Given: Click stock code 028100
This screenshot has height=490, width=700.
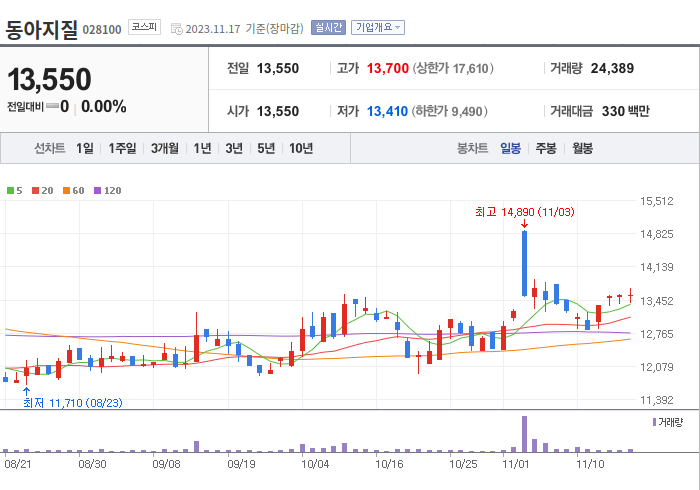Looking at the screenshot, I should (102, 30).
